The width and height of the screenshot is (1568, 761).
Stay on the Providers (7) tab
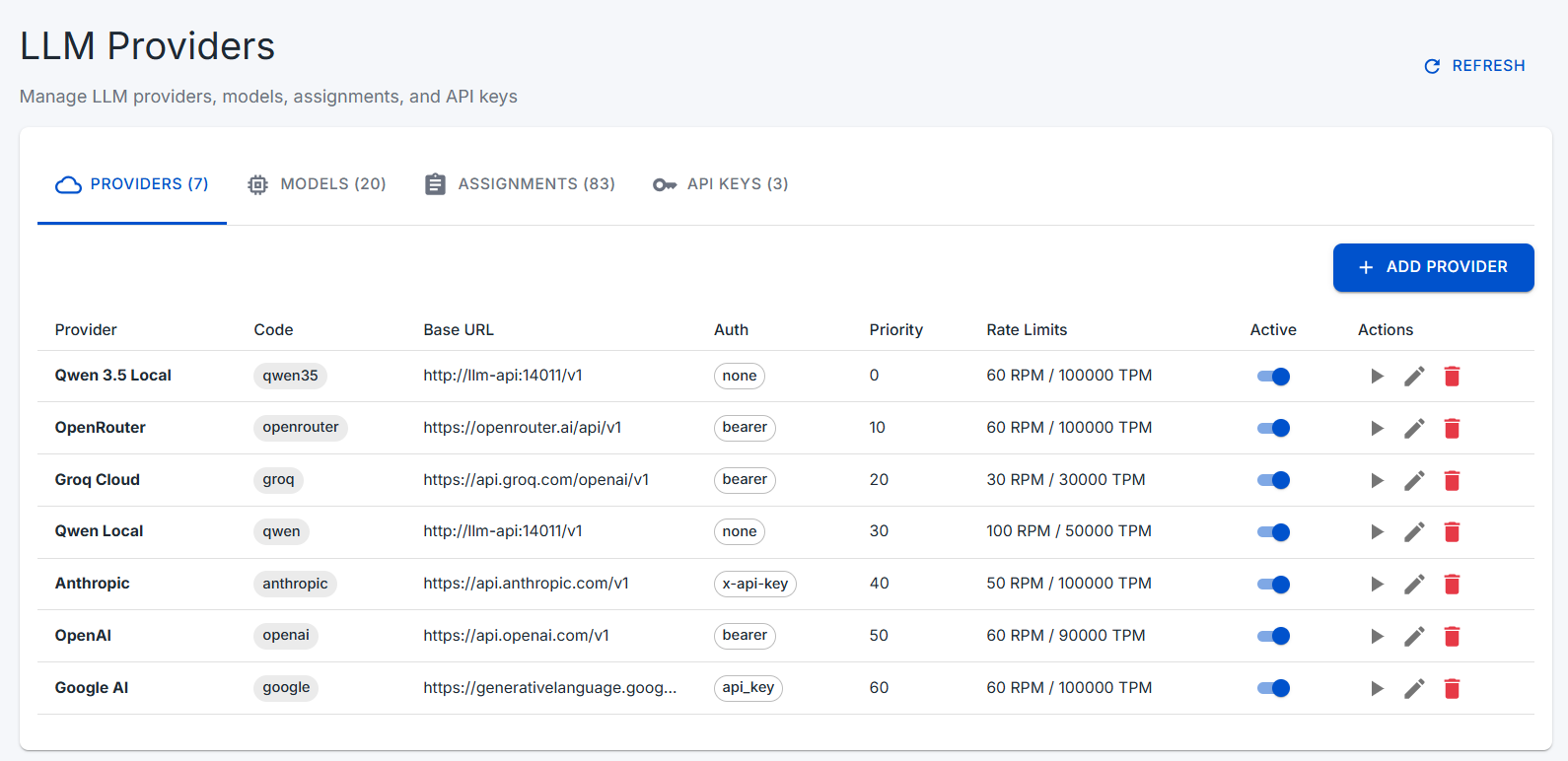(132, 184)
